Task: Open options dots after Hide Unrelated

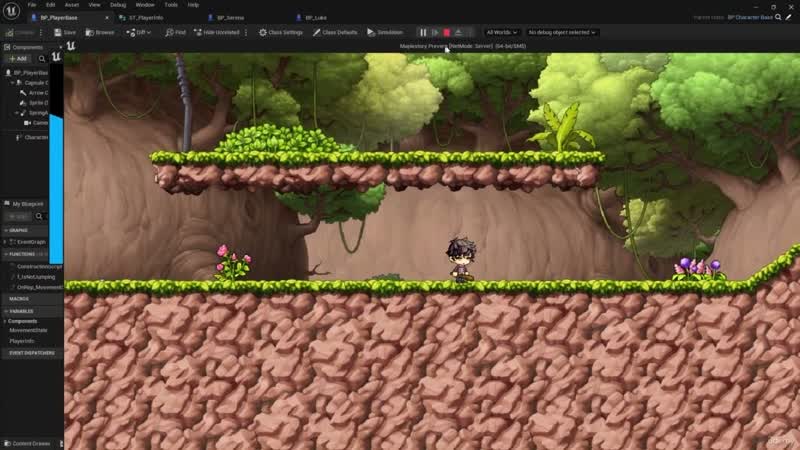Action: [x=246, y=32]
